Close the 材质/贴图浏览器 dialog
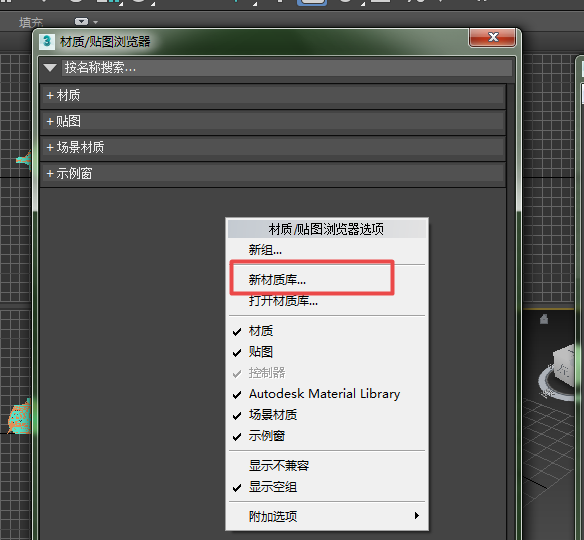Viewport: 584px width, 540px height. coord(493,37)
